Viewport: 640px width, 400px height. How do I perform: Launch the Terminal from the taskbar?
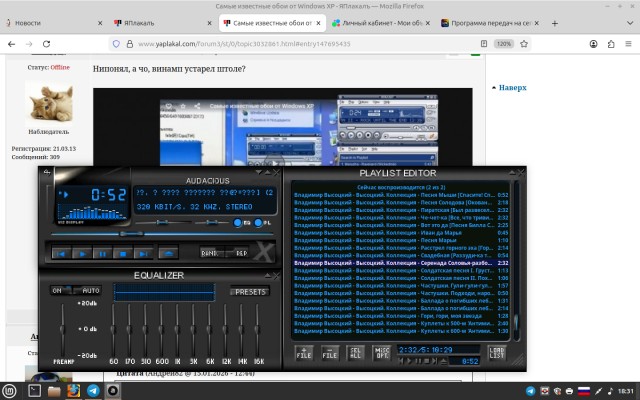pos(34,391)
